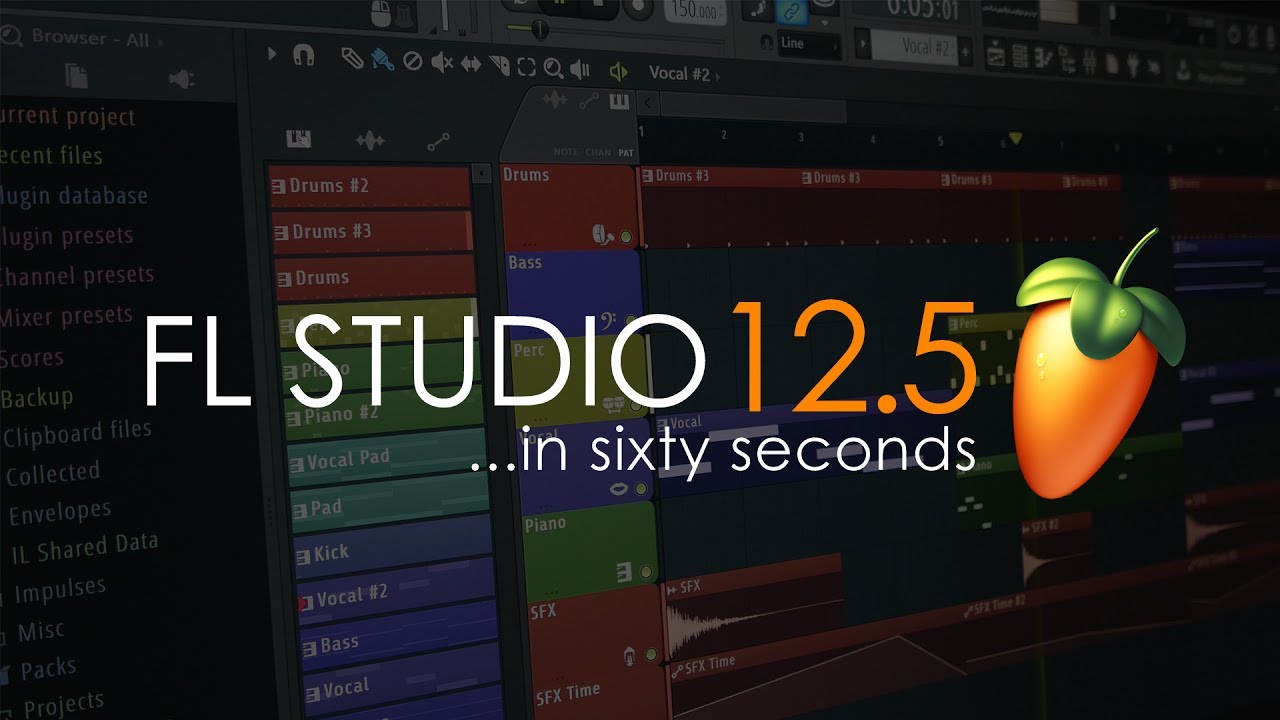This screenshot has height=720, width=1280.
Task: Click automation icon above track headers
Action: 589,100
